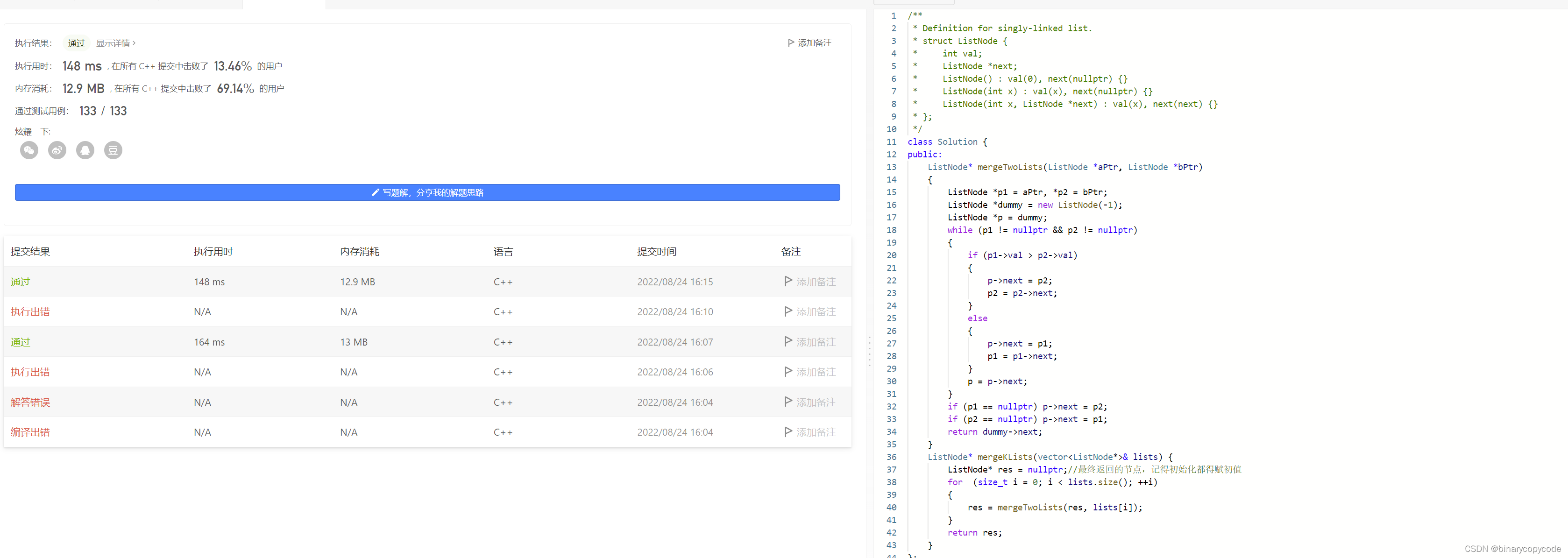Image resolution: width=1568 pixels, height=558 pixels.
Task: Add note to the 16:15 submission row
Action: (x=810, y=282)
